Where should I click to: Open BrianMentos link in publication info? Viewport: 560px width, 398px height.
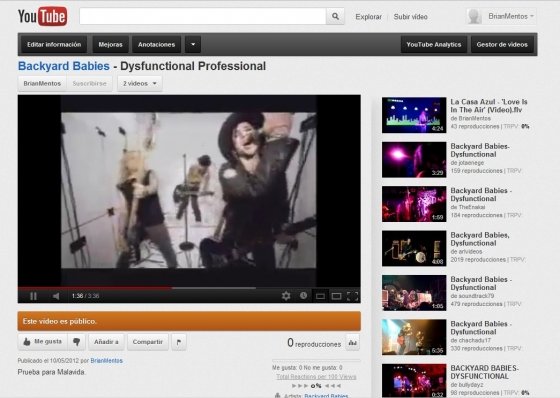pyautogui.click(x=106, y=360)
